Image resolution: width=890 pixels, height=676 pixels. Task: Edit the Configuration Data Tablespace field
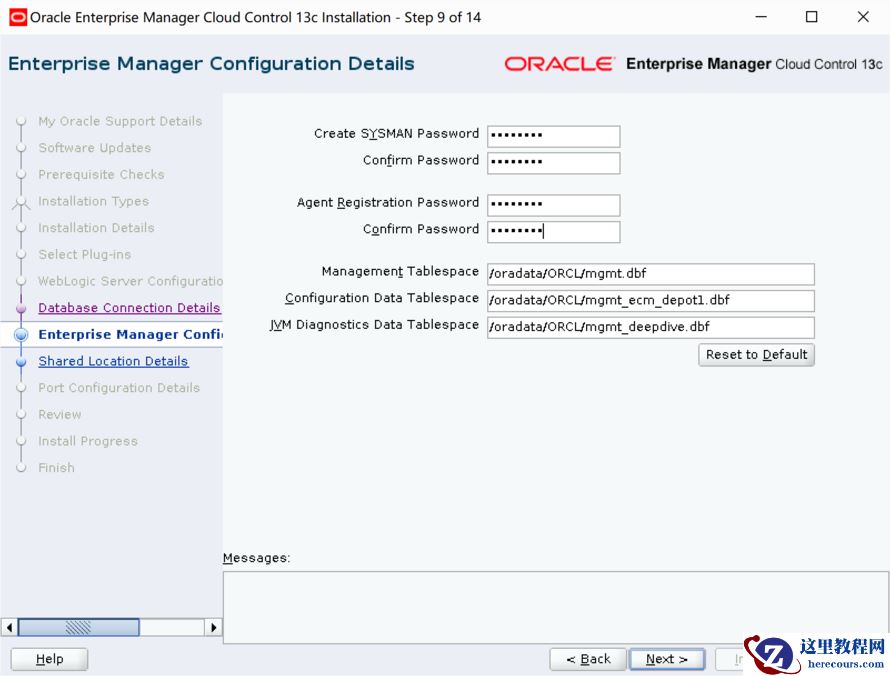pyautogui.click(x=650, y=300)
